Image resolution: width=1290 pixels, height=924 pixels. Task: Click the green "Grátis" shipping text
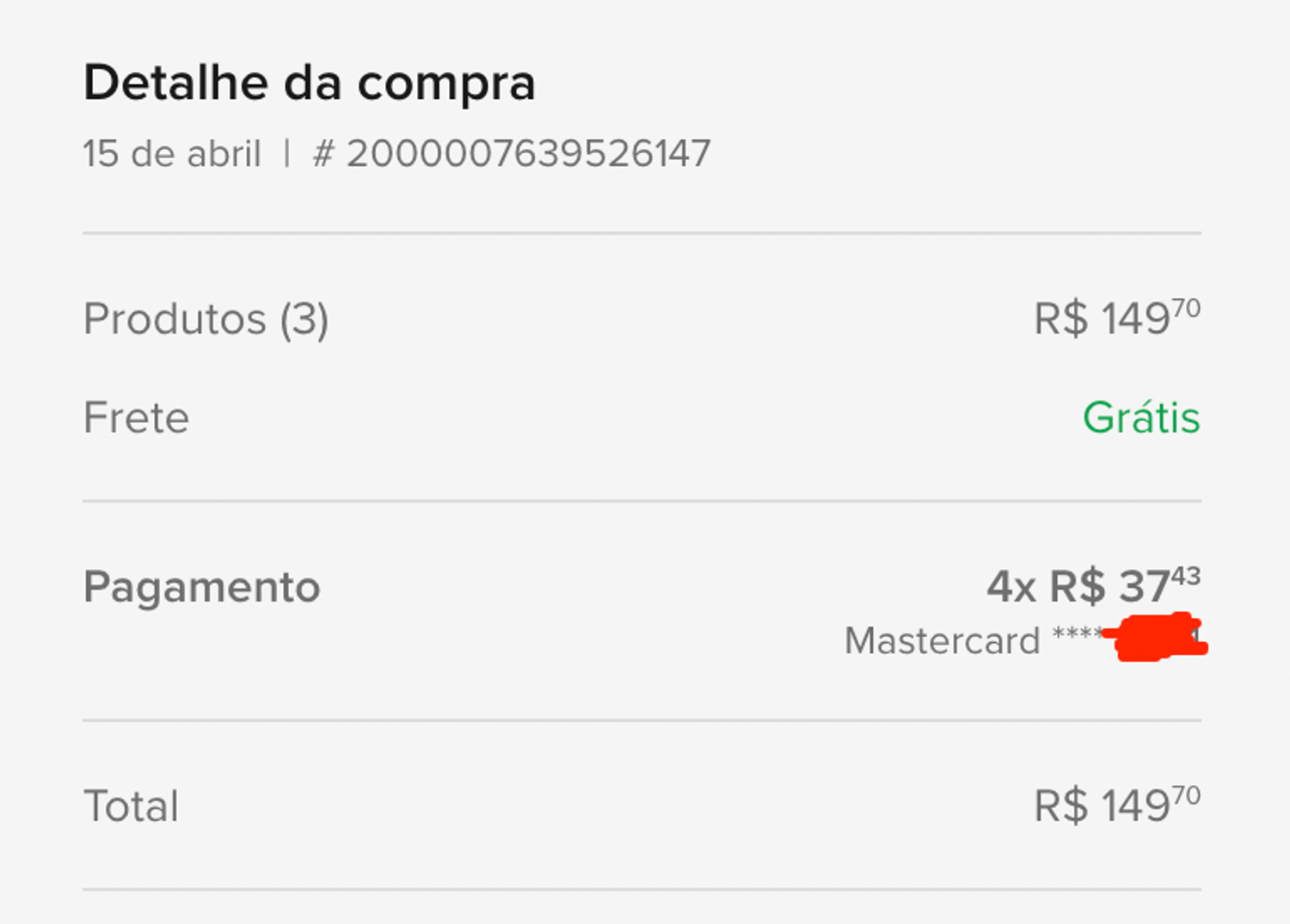pyautogui.click(x=1140, y=419)
